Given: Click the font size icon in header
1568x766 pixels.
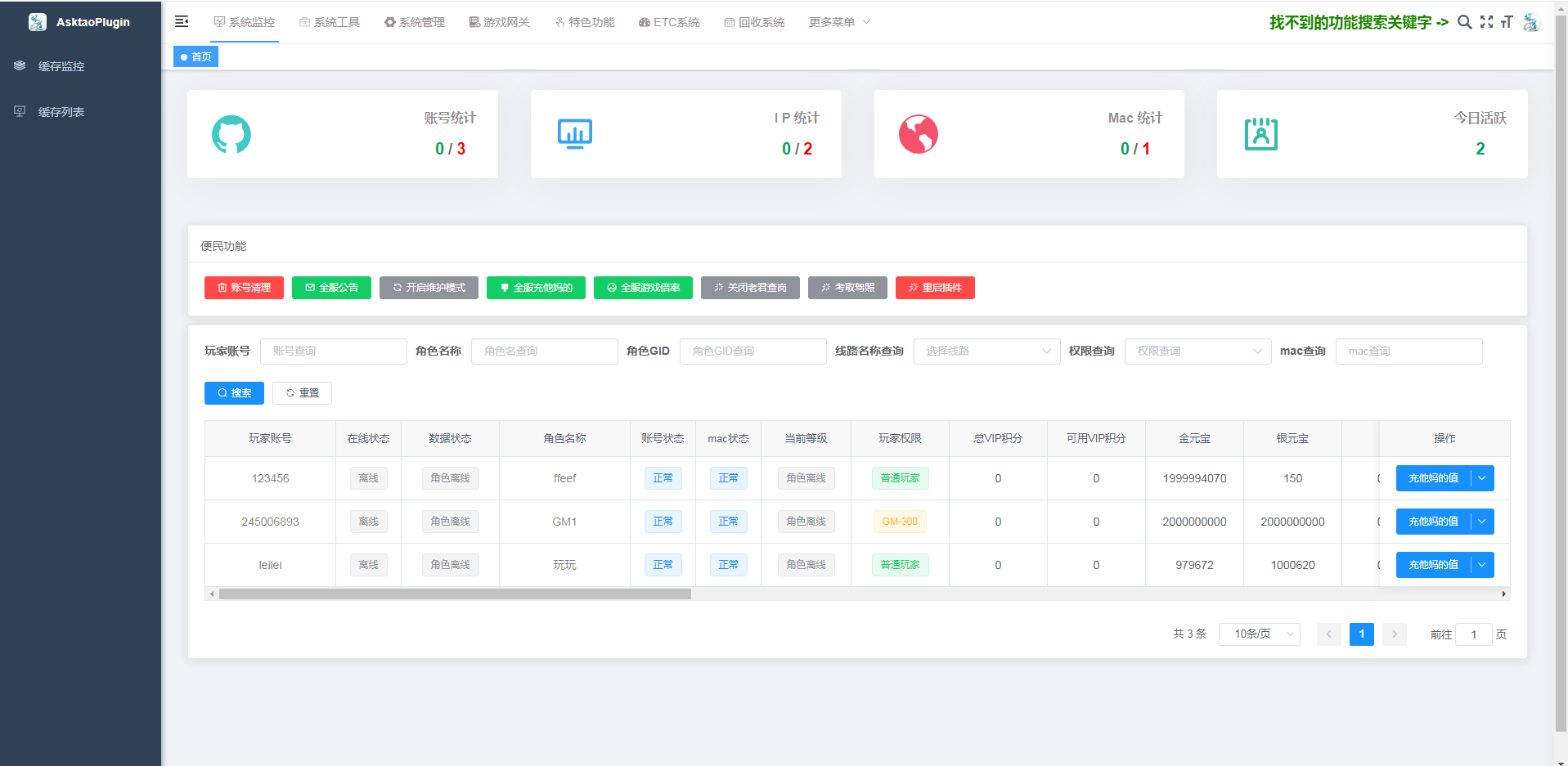Looking at the screenshot, I should pyautogui.click(x=1507, y=22).
